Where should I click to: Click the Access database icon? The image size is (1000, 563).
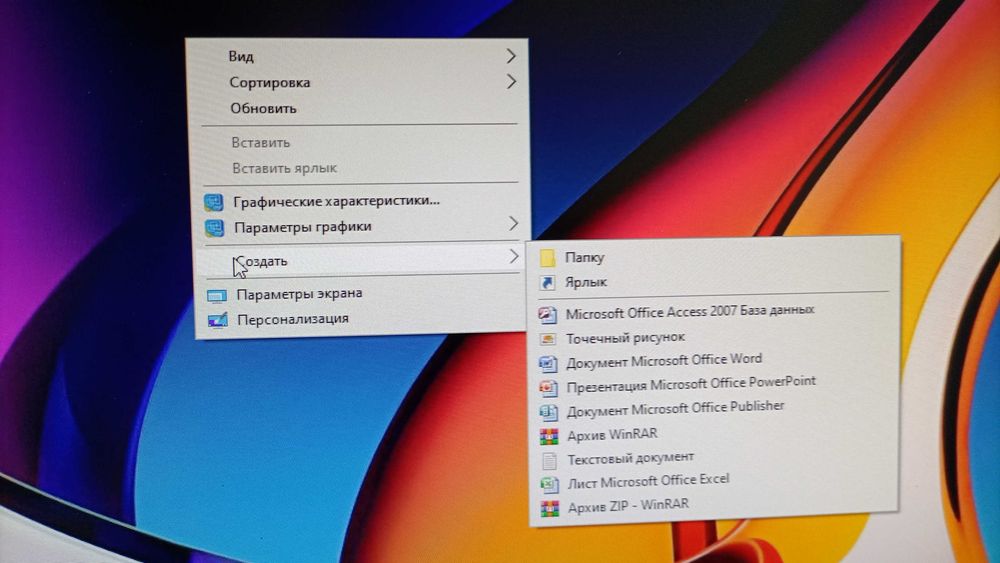pyautogui.click(x=548, y=314)
